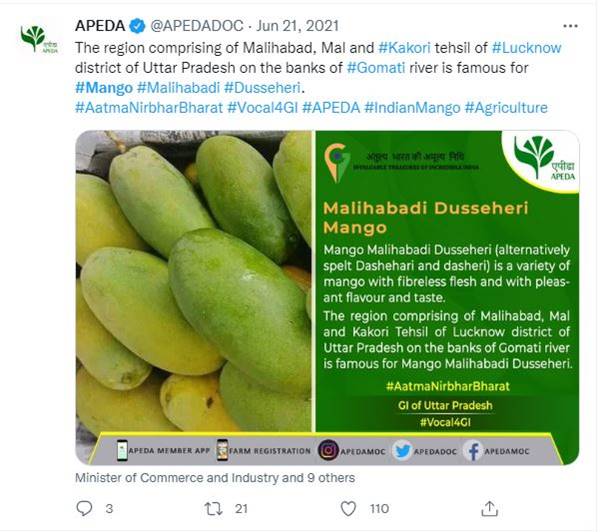Click the #IndianMango hashtag
Viewport: 600px width, 532px height.
click(x=412, y=107)
